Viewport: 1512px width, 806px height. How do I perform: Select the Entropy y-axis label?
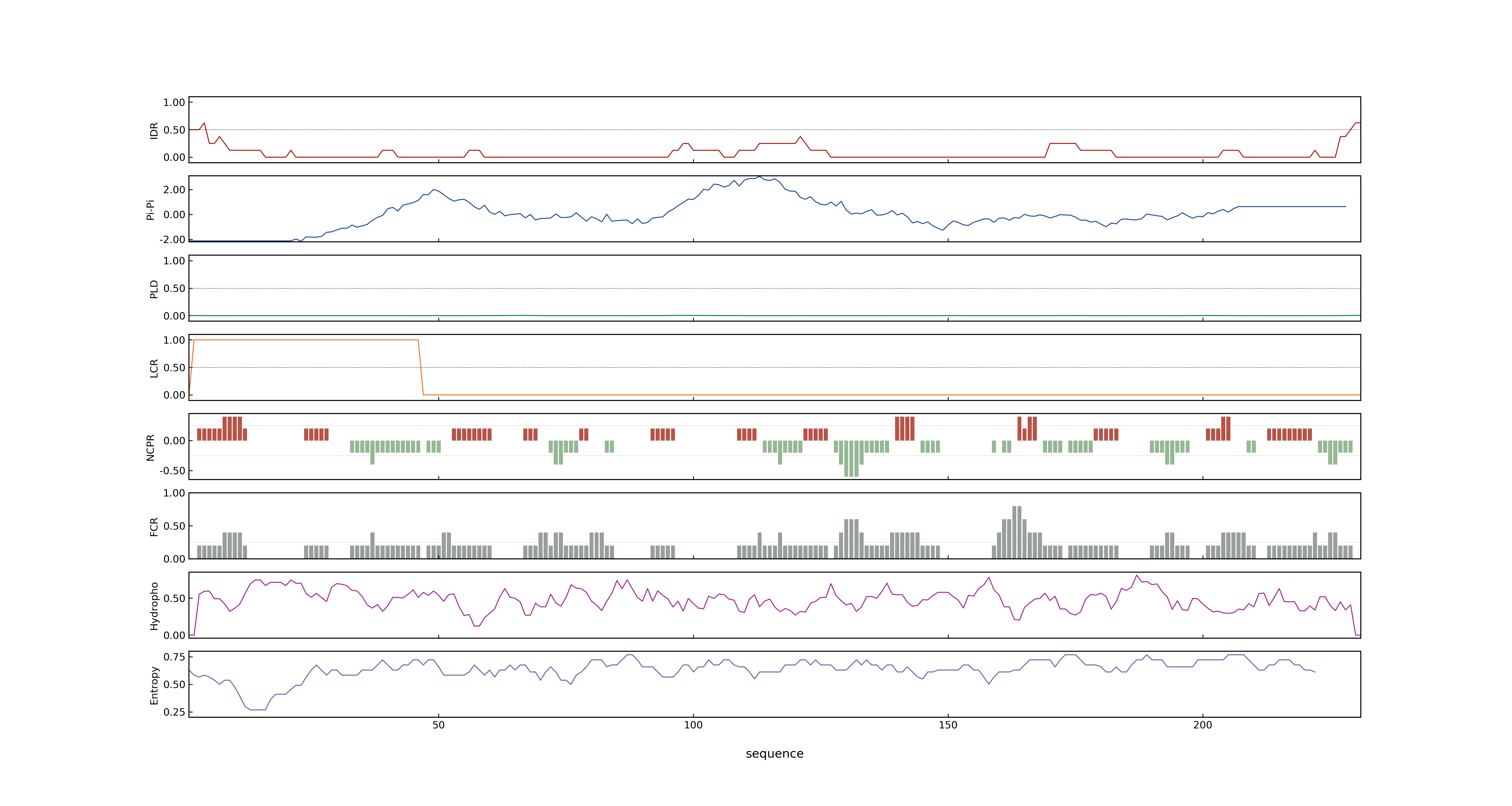tap(154, 685)
